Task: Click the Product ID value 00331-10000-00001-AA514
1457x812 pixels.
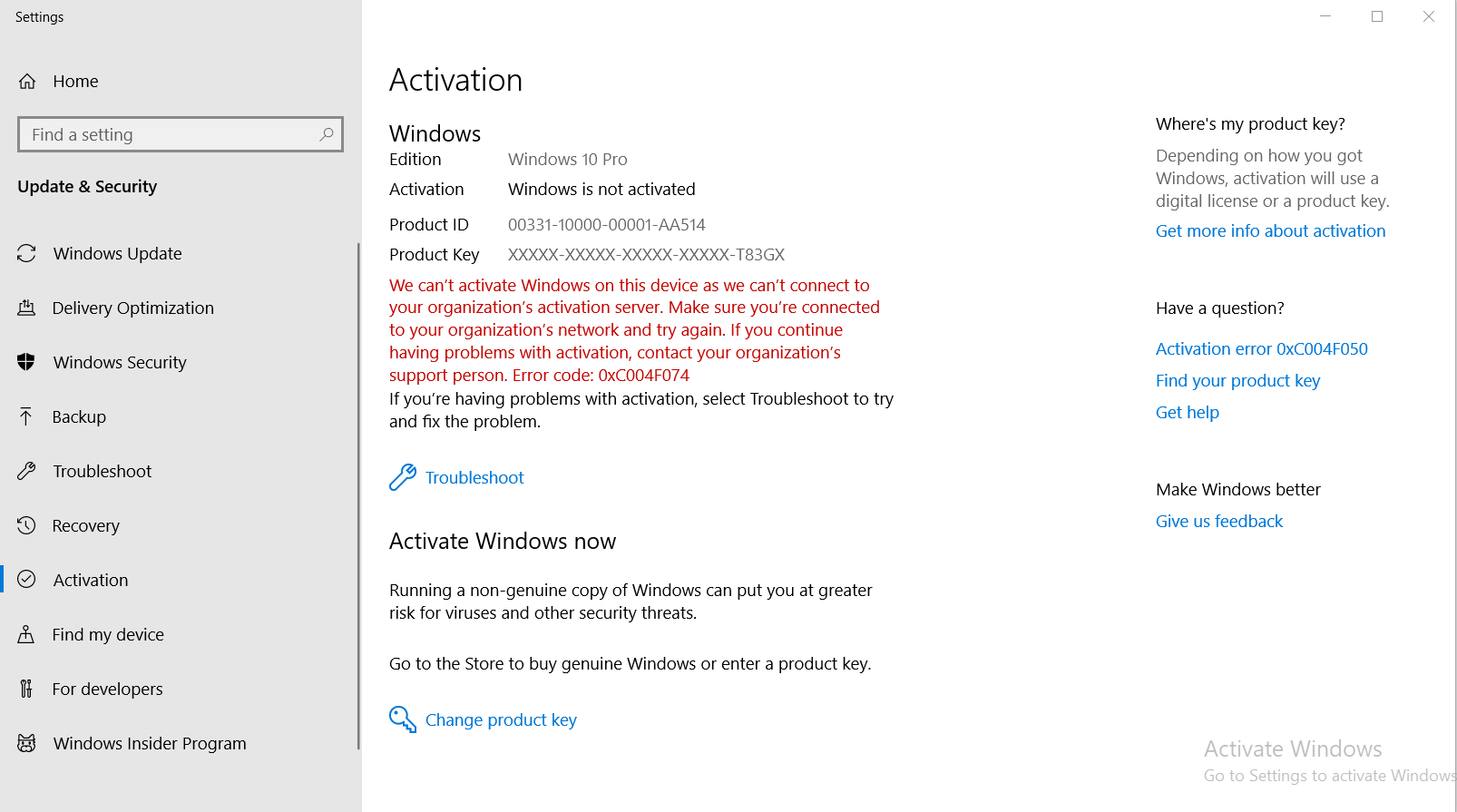Action: pos(606,224)
